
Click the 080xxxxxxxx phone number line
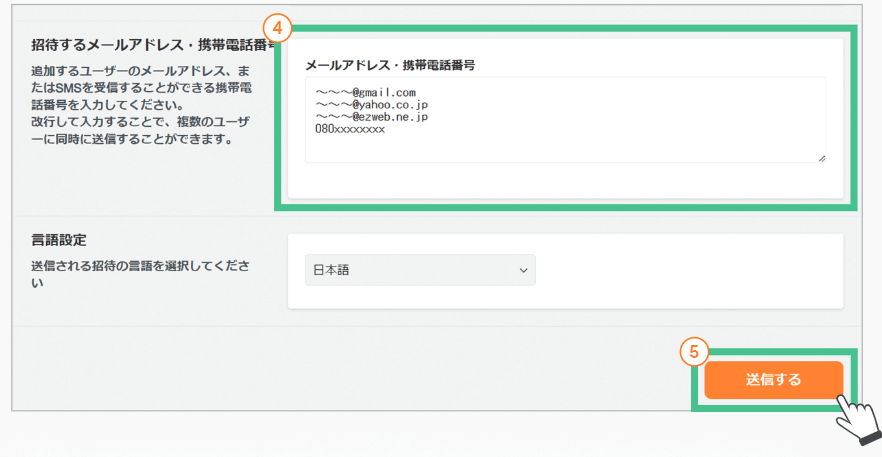tap(350, 129)
